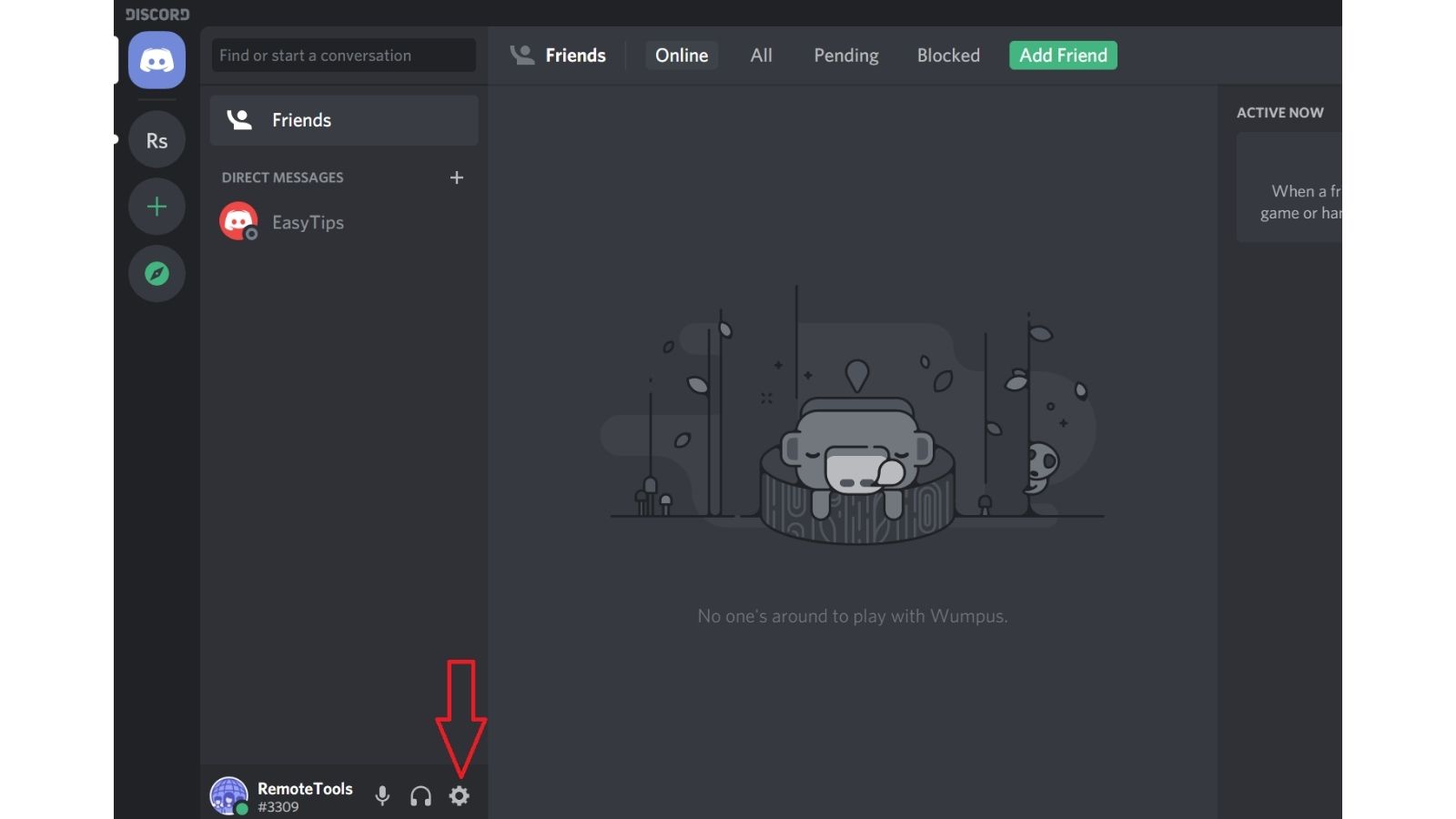This screenshot has height=819, width=1456.
Task: Click the EasyTips avatar icon
Action: (238, 221)
